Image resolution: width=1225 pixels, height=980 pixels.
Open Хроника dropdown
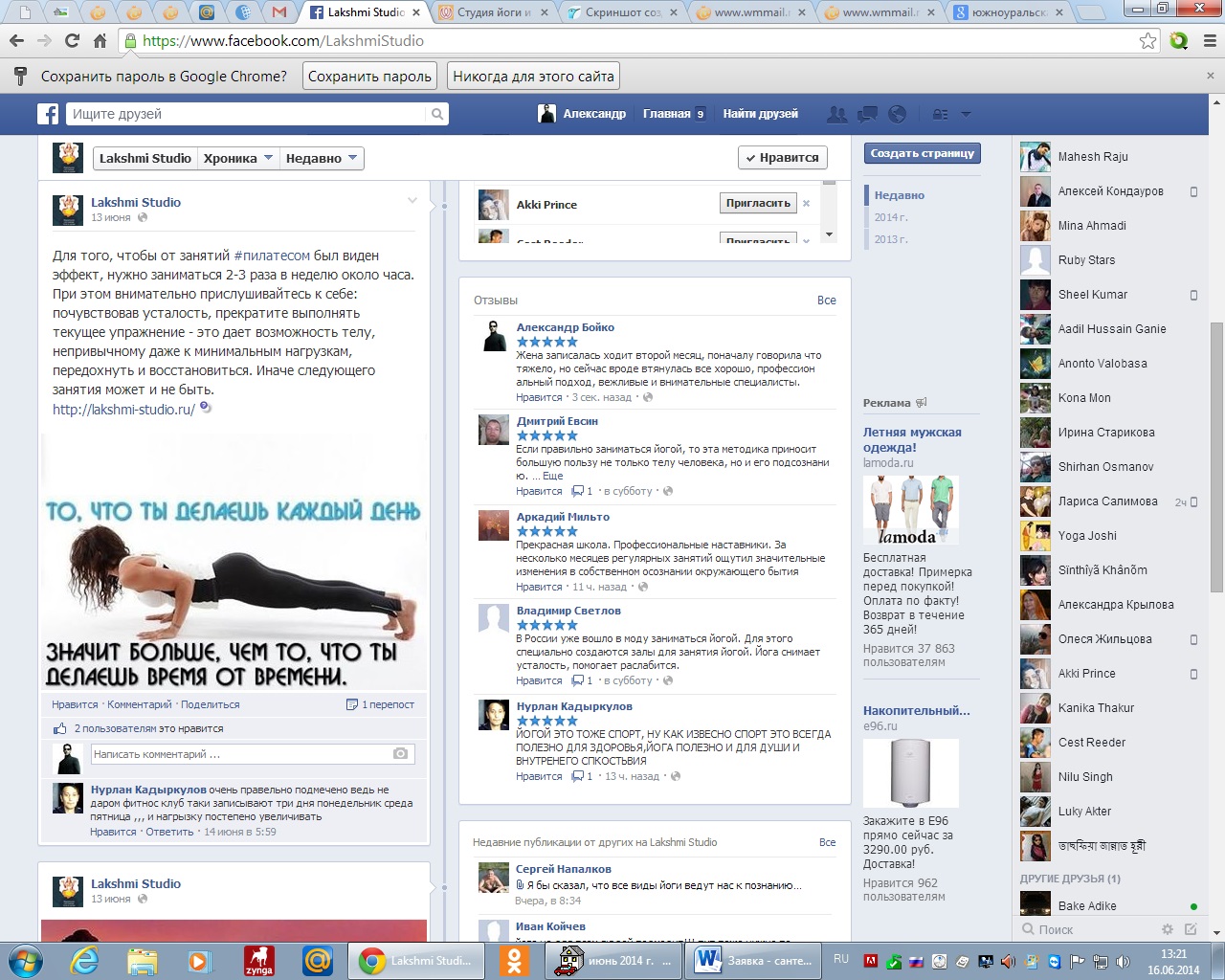click(237, 159)
